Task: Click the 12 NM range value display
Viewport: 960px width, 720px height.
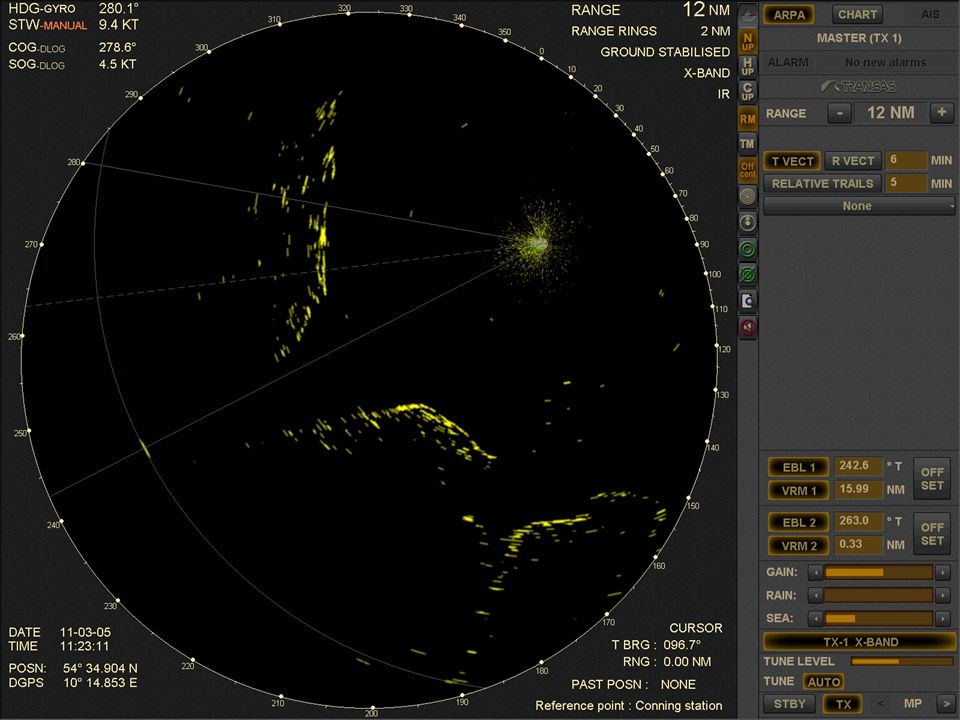Action: [x=890, y=113]
